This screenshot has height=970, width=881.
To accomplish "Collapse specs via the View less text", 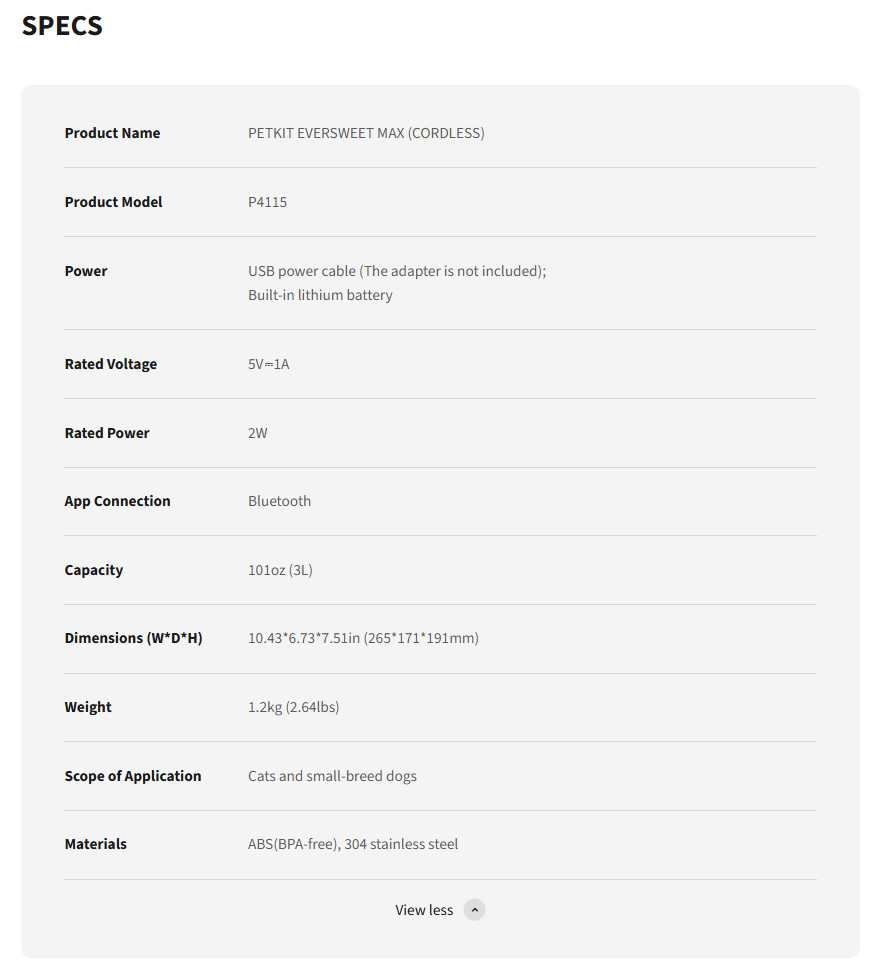I will coord(424,910).
